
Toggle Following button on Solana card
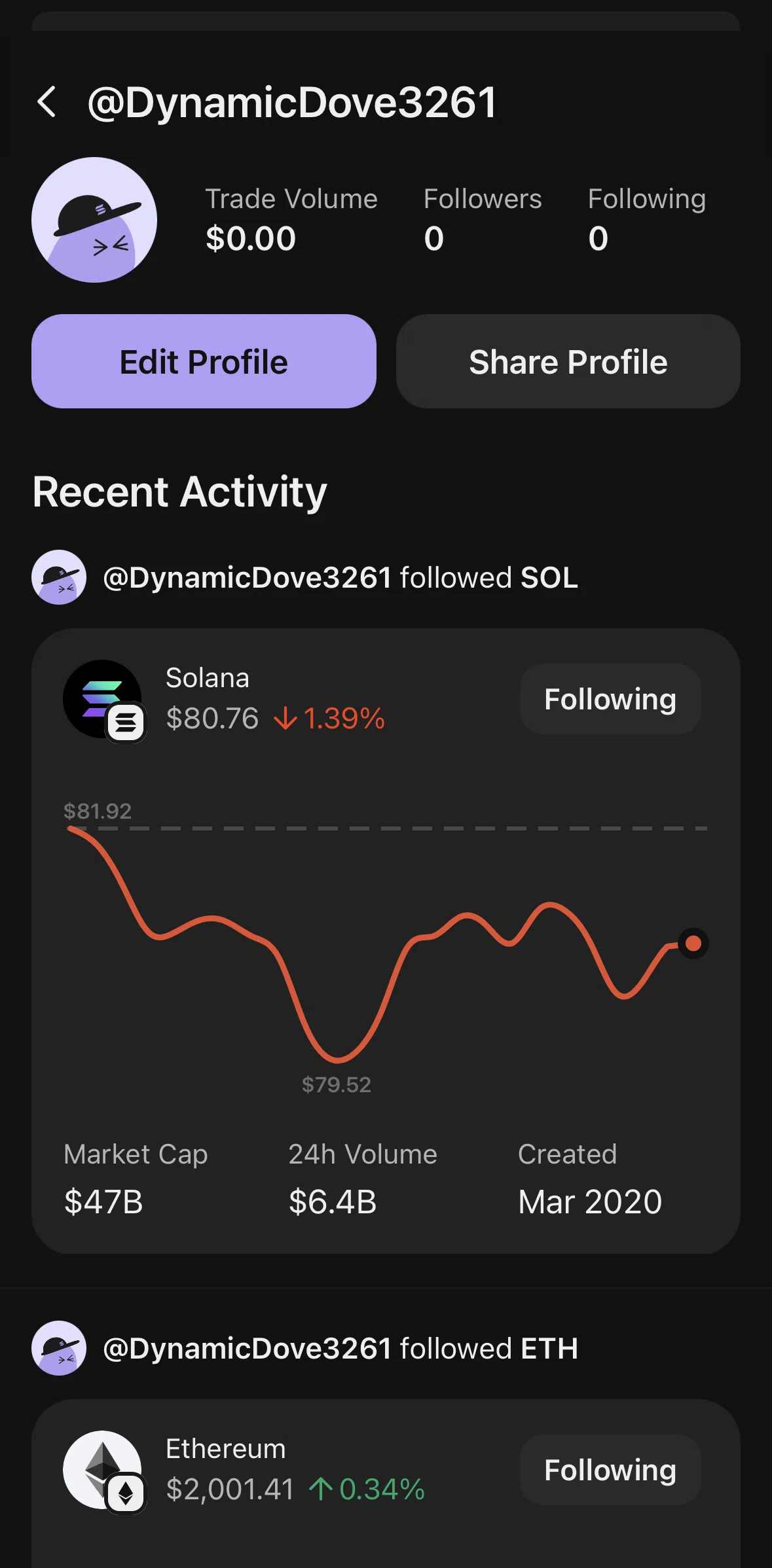(x=610, y=699)
